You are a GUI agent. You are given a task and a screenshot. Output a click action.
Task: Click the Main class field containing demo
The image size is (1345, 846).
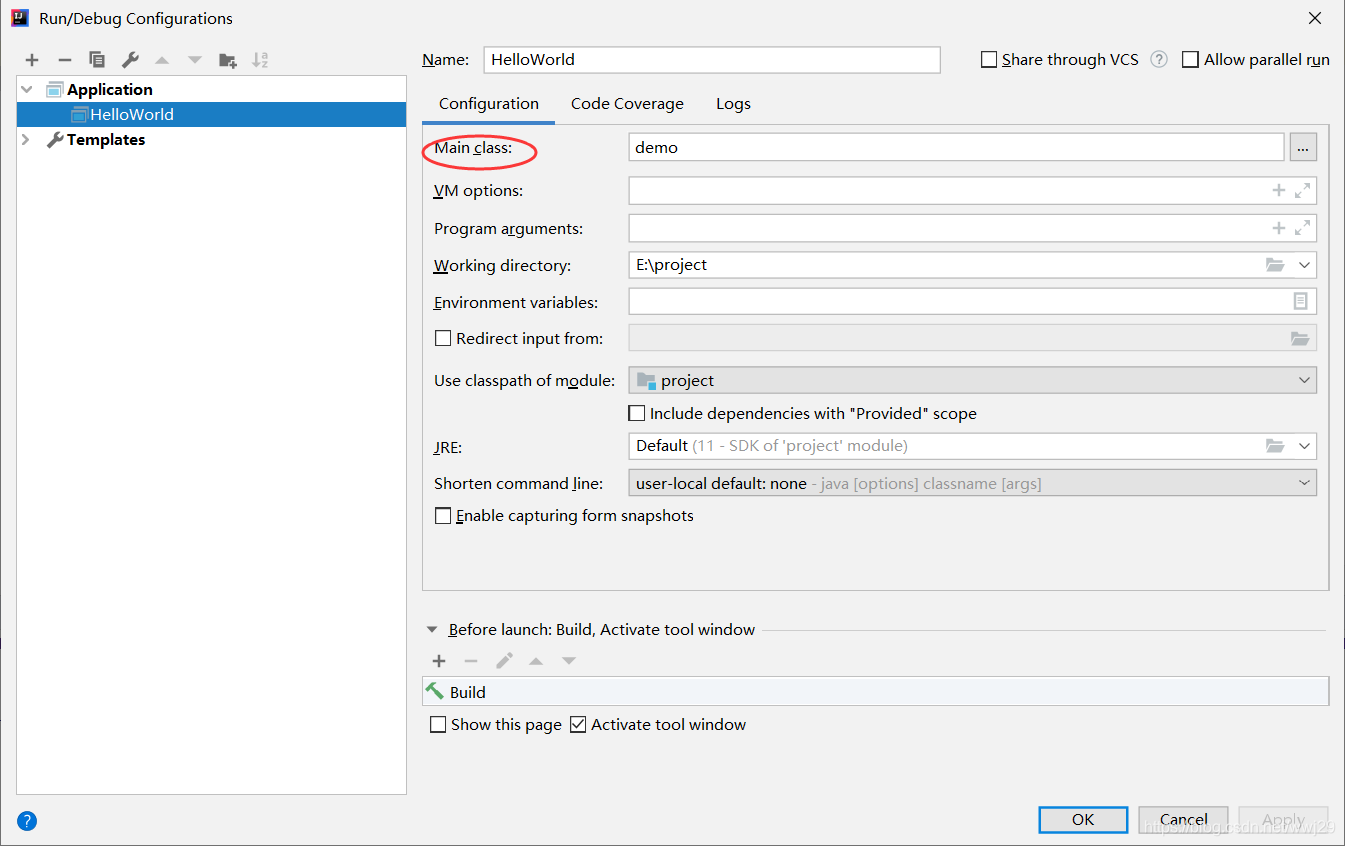[956, 147]
